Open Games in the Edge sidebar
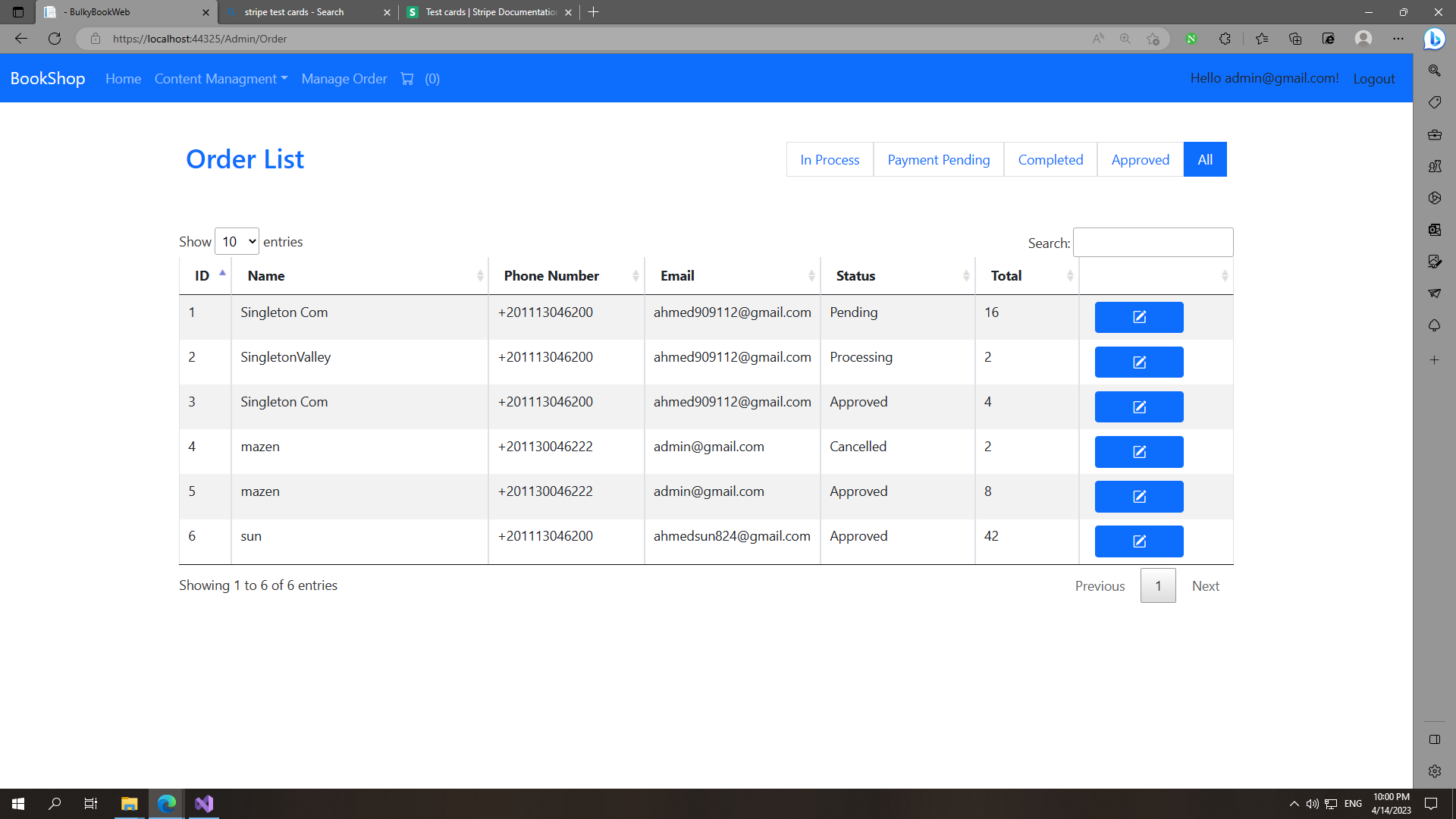 point(1435,166)
